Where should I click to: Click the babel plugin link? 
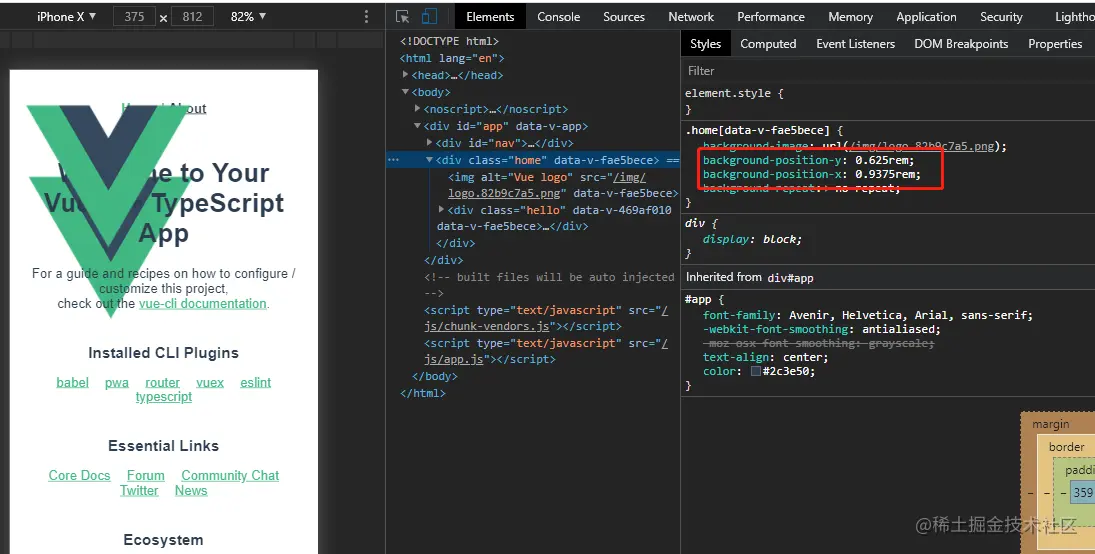(73, 382)
